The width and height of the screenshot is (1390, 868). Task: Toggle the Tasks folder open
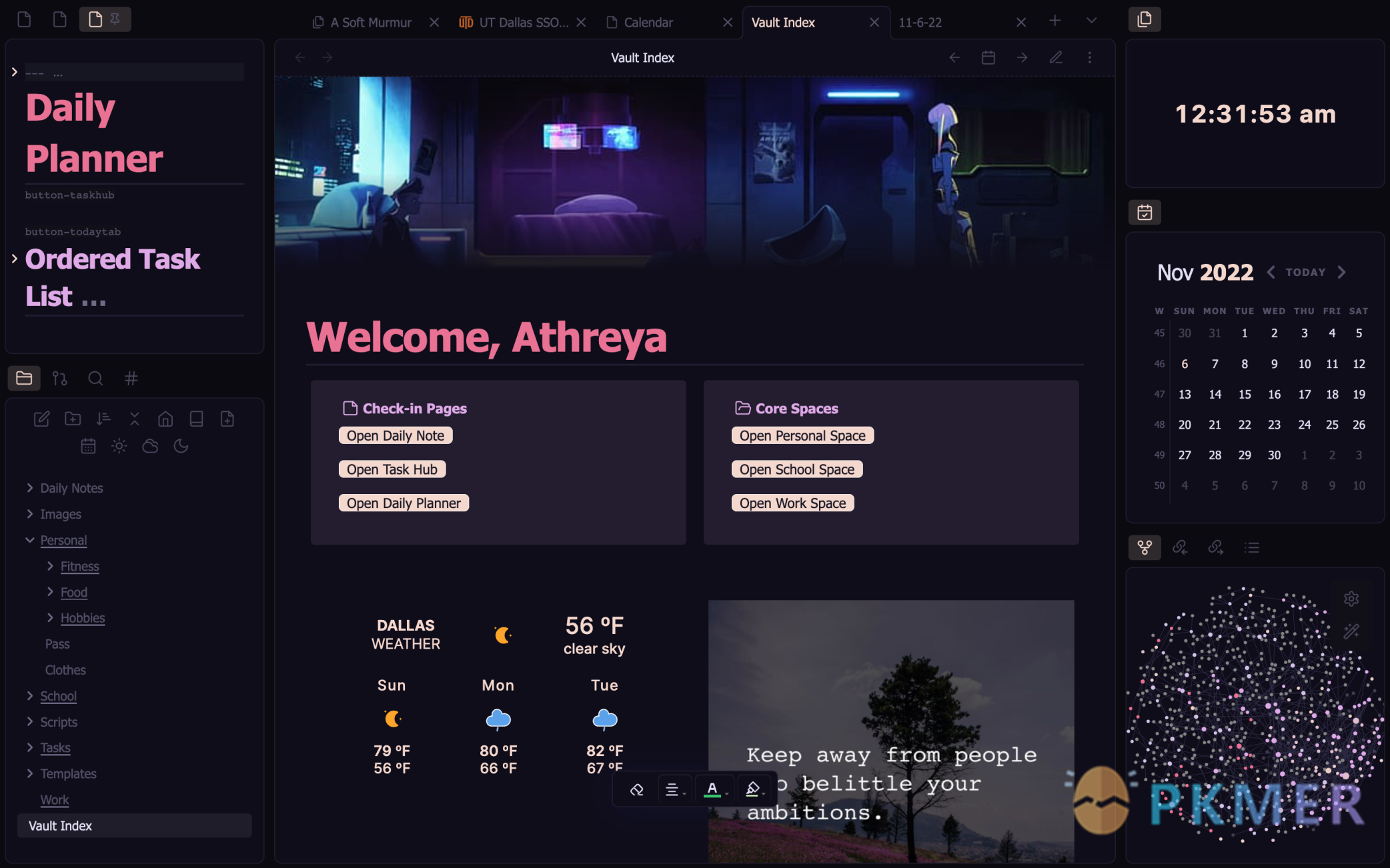pos(30,747)
